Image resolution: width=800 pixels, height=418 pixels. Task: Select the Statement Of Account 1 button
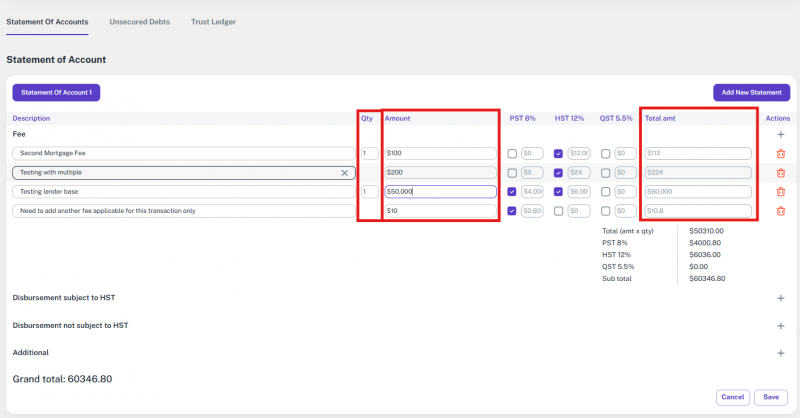pyautogui.click(x=56, y=93)
